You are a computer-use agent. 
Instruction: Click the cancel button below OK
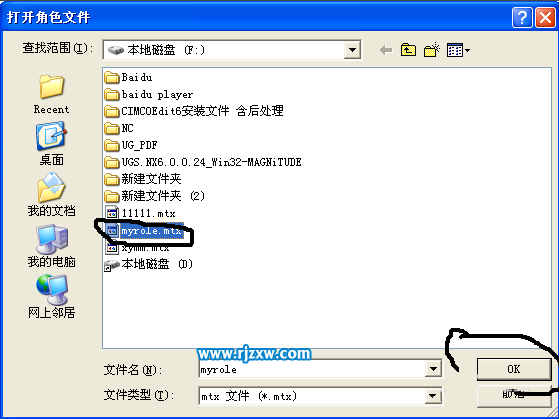514,395
